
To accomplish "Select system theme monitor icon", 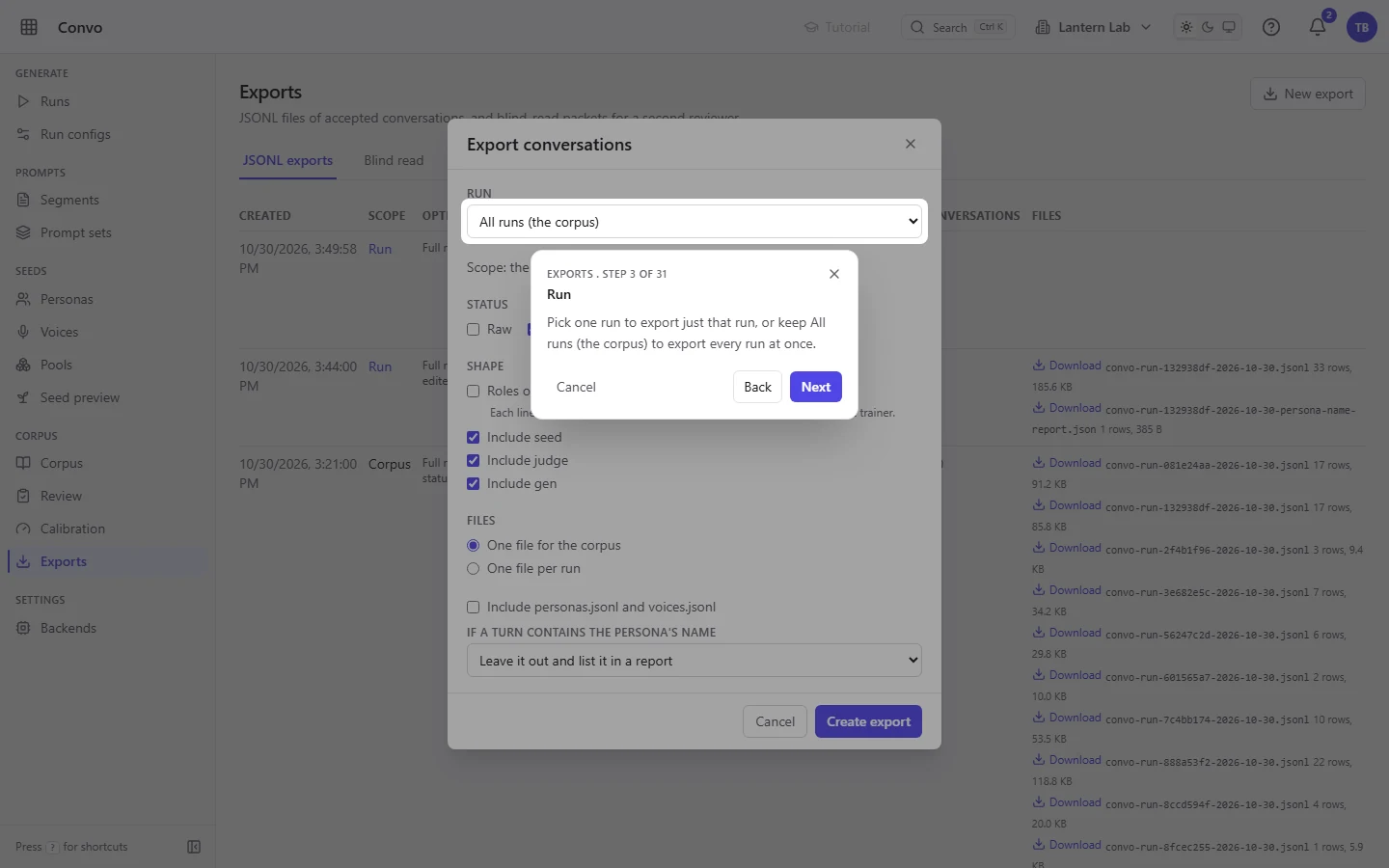I will click(x=1229, y=27).
